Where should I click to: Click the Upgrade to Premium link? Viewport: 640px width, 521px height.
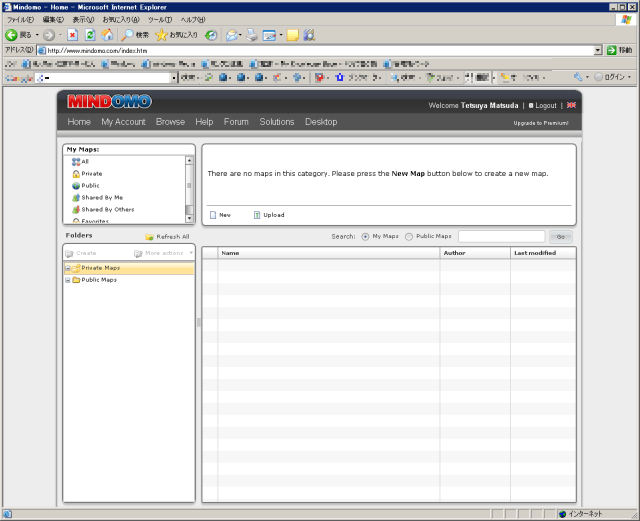pos(540,123)
